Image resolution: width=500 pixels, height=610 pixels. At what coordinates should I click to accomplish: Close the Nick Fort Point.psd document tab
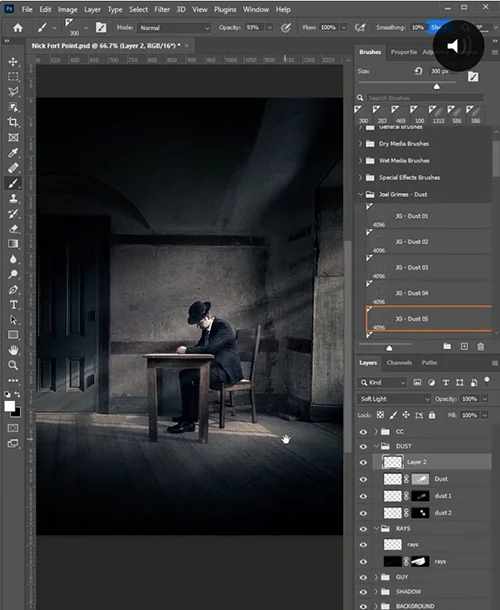pos(187,46)
